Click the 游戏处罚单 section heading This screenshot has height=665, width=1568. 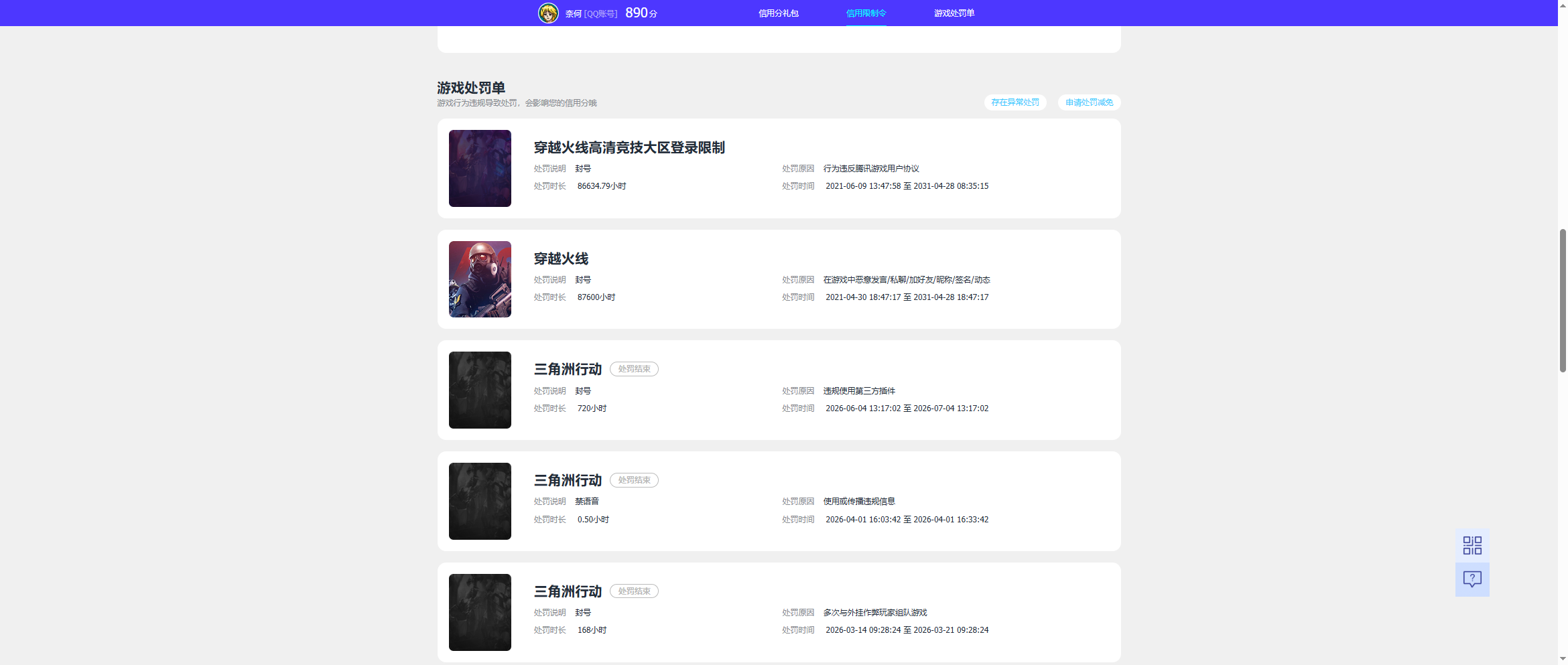coord(471,88)
